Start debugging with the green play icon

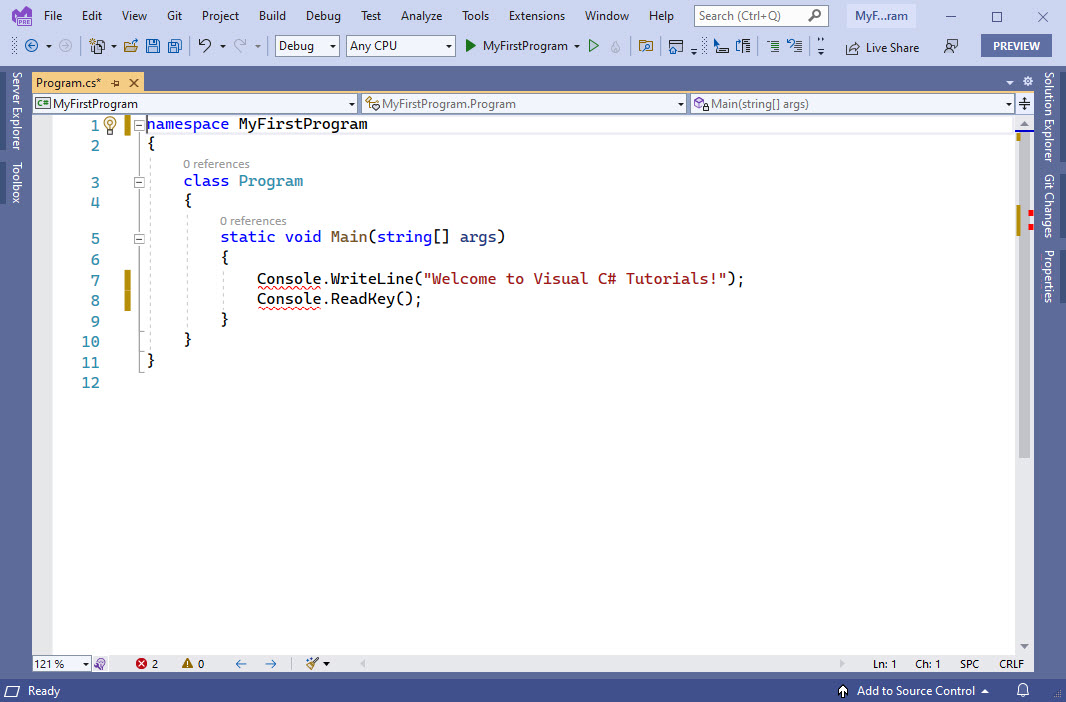[470, 46]
